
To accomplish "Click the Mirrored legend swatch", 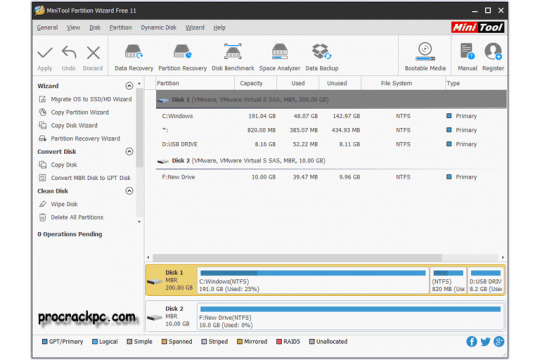I will tap(240, 342).
